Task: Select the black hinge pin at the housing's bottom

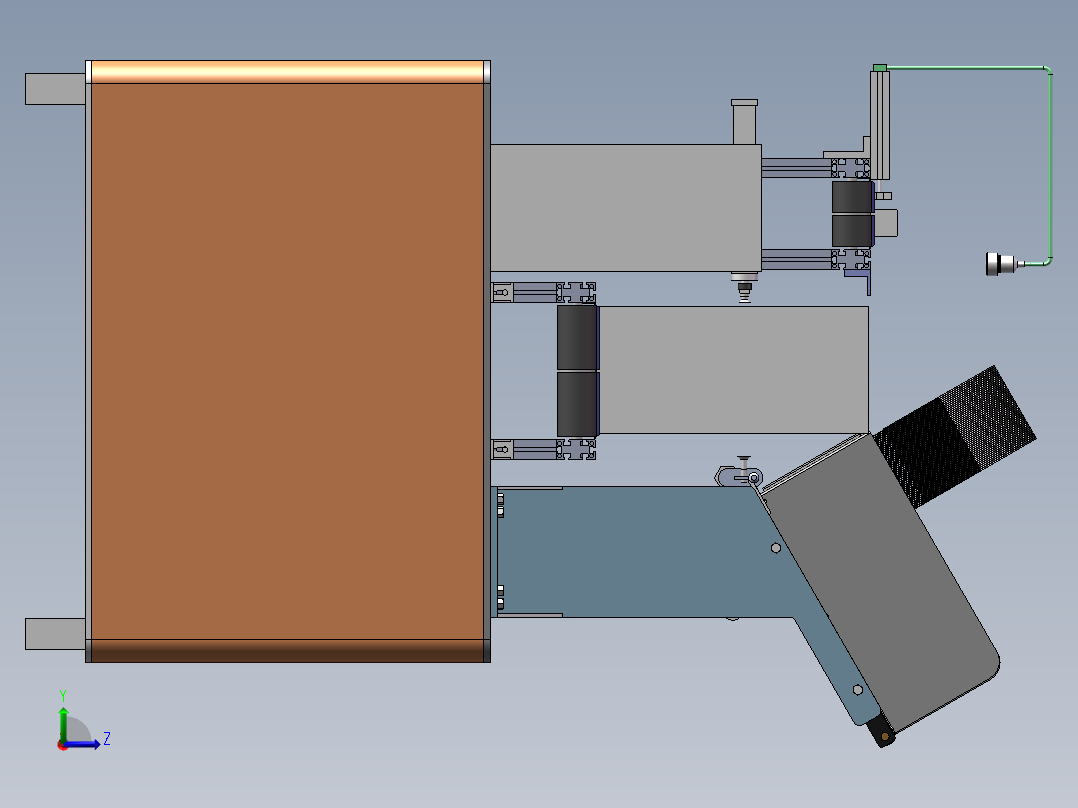Action: 881,732
